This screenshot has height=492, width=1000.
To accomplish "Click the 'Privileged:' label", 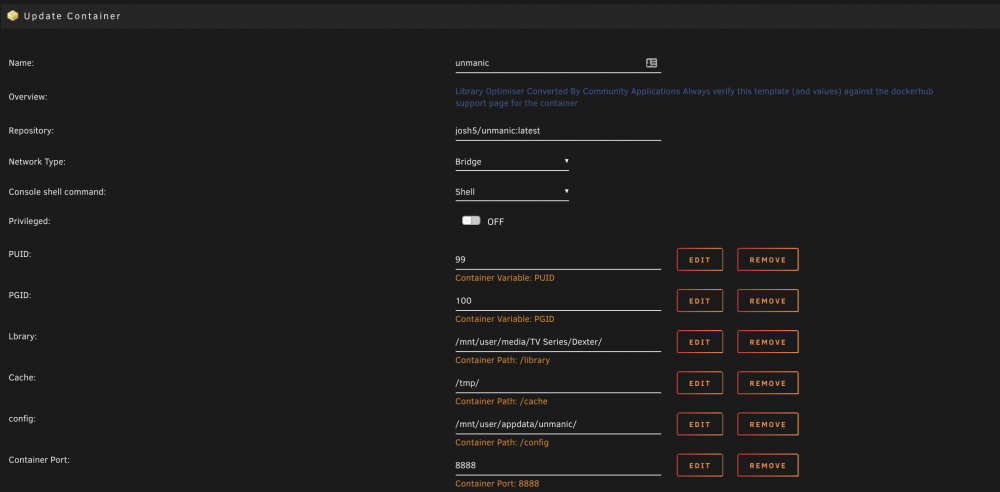I will click(29, 221).
